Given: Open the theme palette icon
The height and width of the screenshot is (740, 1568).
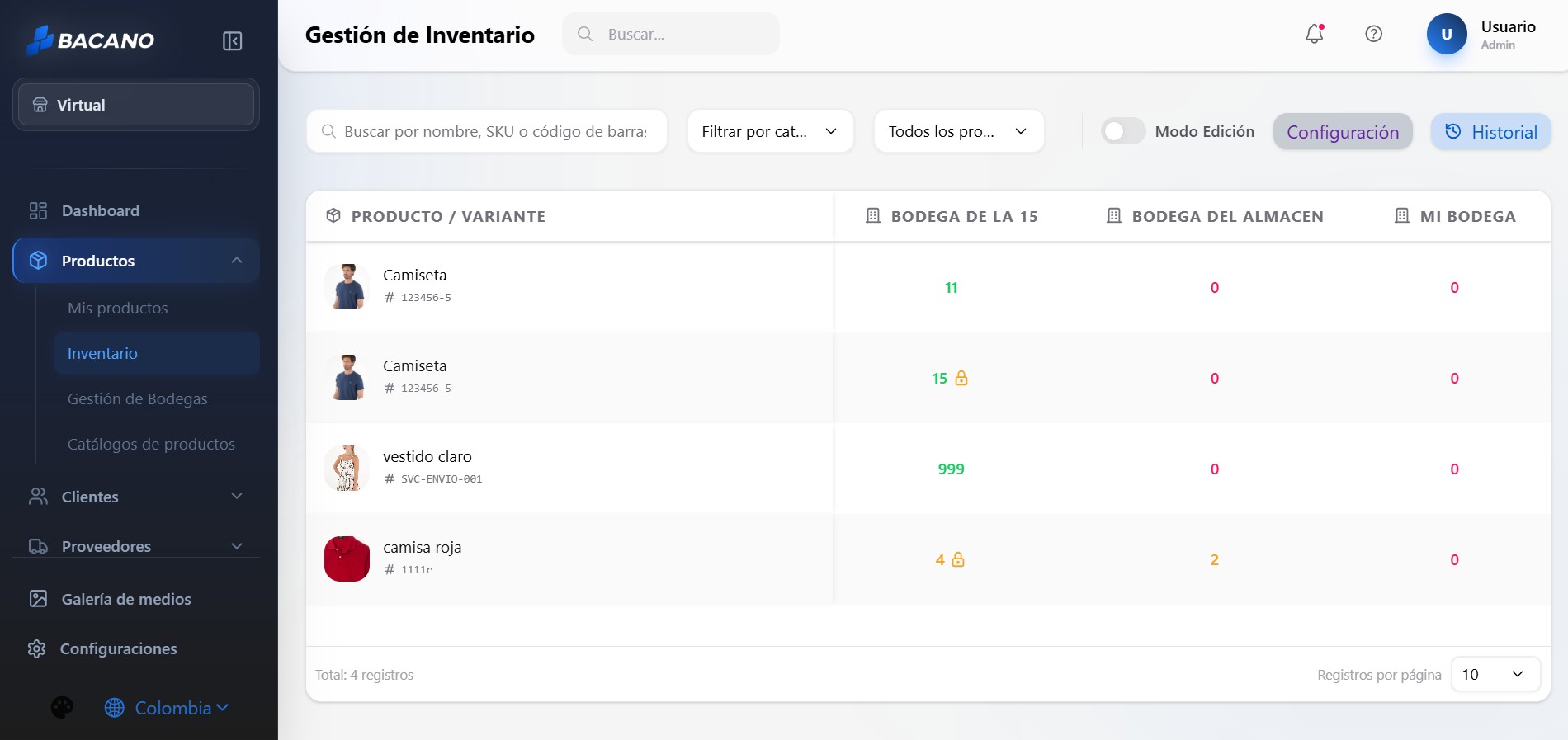Looking at the screenshot, I should 62,707.
